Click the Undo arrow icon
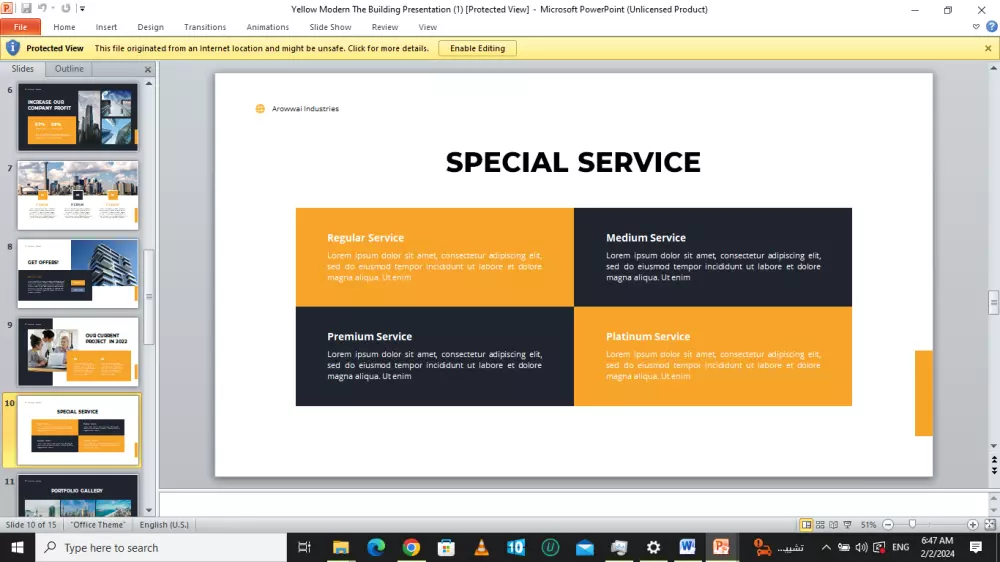This screenshot has width=1000, height=562. point(42,8)
